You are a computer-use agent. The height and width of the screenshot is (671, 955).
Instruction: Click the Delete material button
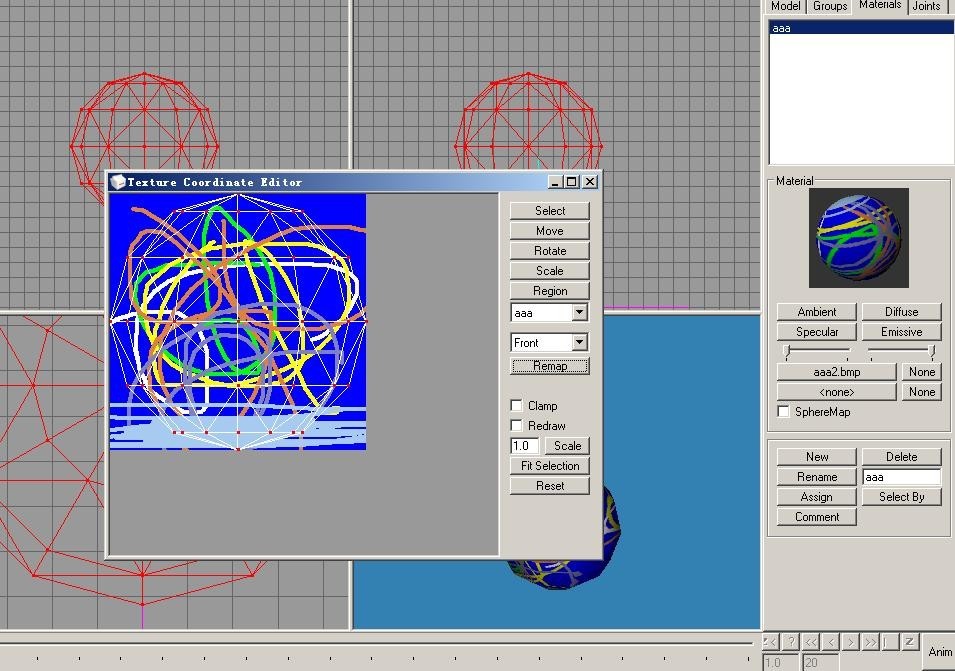coord(901,457)
